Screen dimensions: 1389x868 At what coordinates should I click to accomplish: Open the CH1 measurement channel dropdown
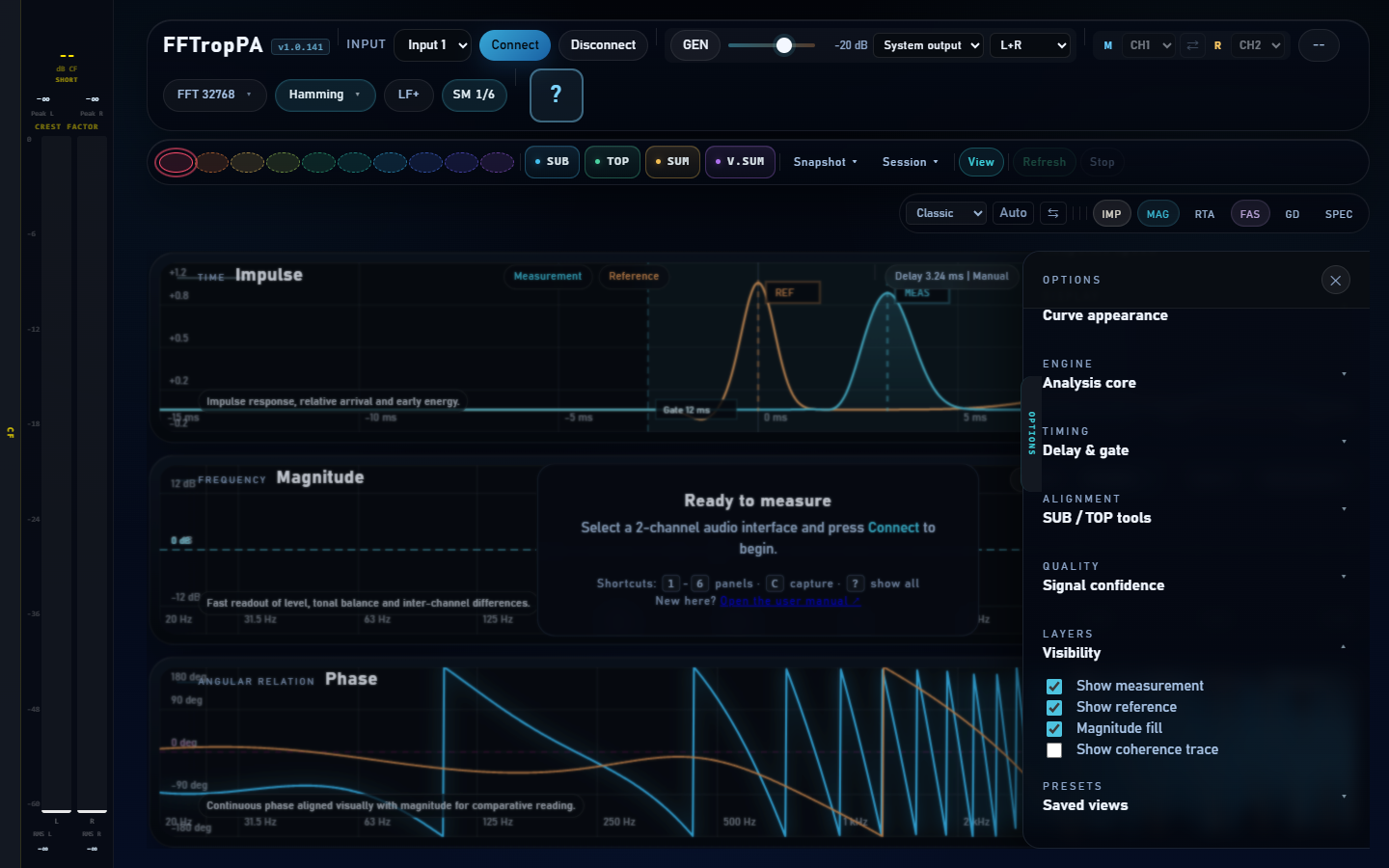(1149, 45)
